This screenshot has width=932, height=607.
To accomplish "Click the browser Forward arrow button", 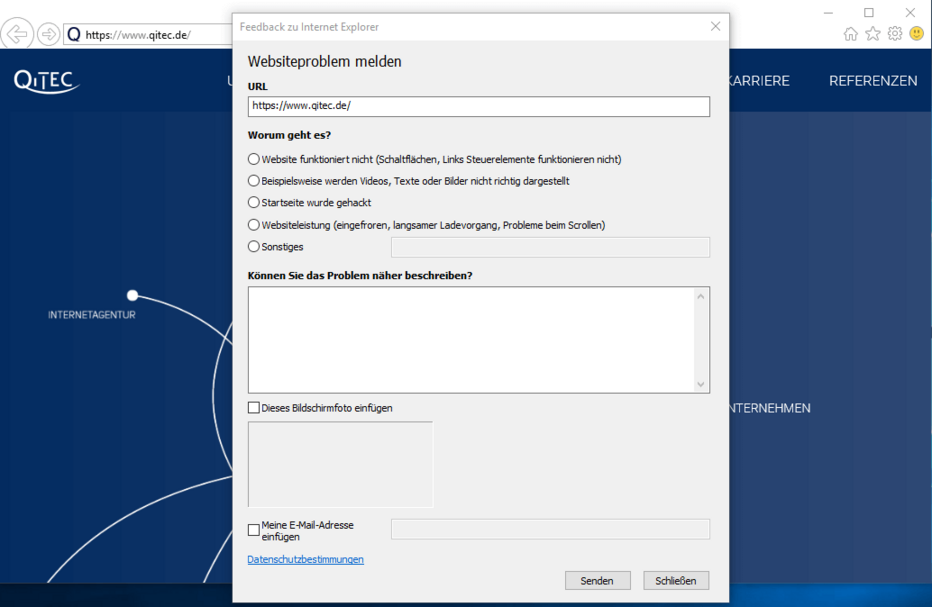I will pos(49,34).
